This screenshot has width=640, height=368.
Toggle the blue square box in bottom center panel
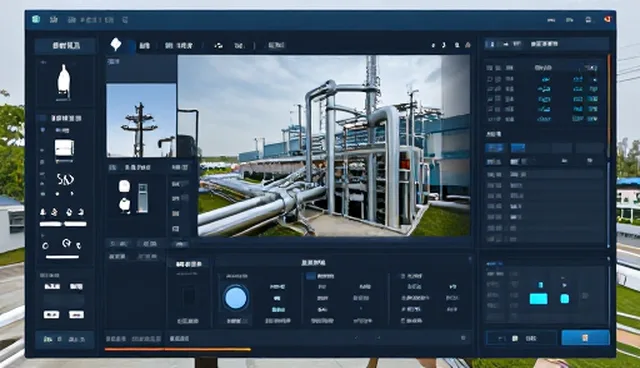[311, 276]
